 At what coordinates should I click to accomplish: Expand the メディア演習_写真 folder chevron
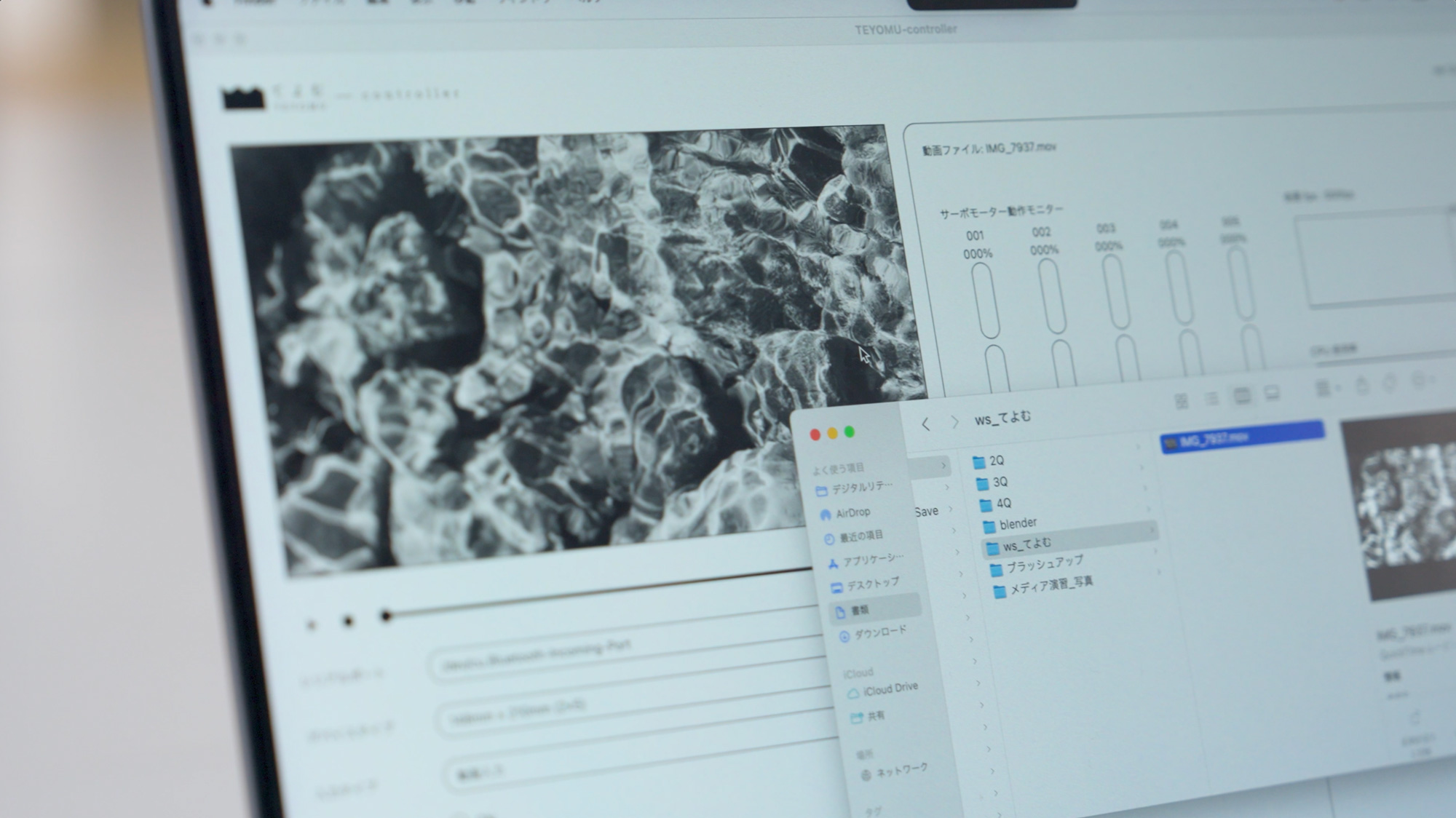[1158, 573]
